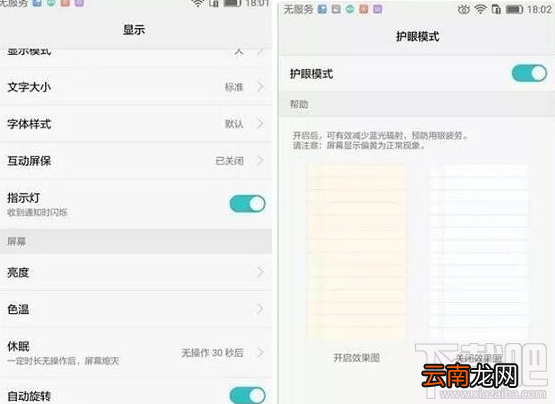Select the 色温 color temperature label
555x404 pixels.
[18, 309]
